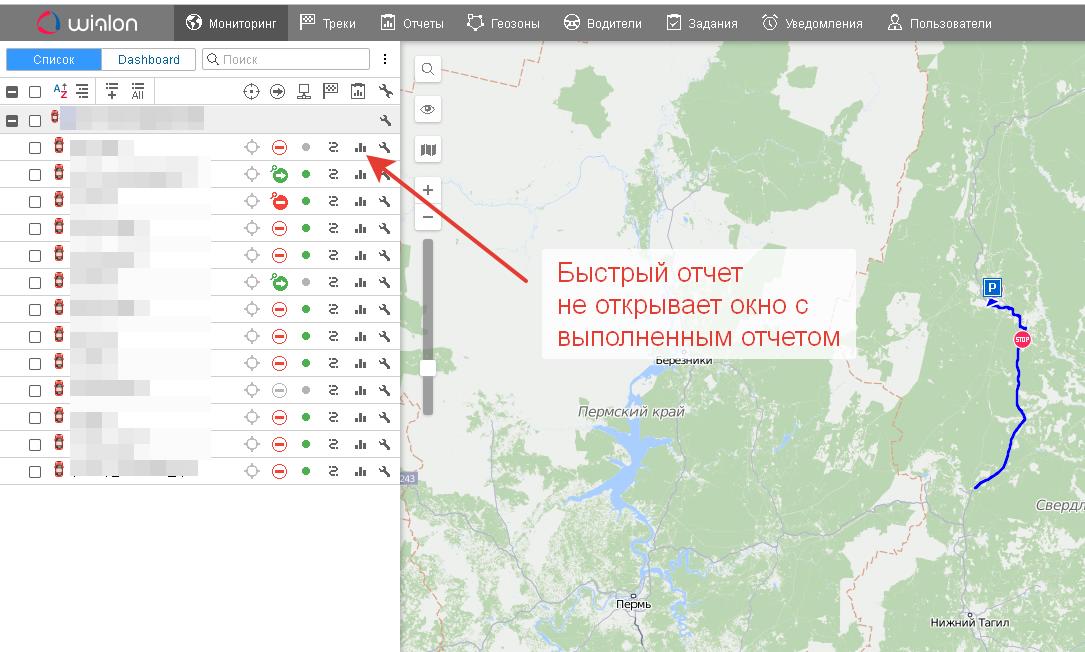The height and width of the screenshot is (652, 1085).
Task: Click the map search magnifier button
Action: (428, 69)
